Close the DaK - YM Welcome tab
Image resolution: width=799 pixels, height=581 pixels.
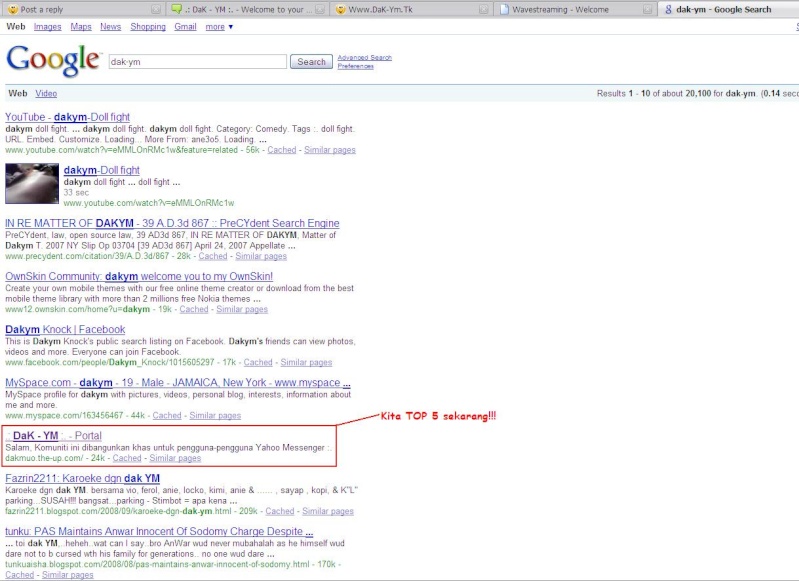tap(320, 9)
